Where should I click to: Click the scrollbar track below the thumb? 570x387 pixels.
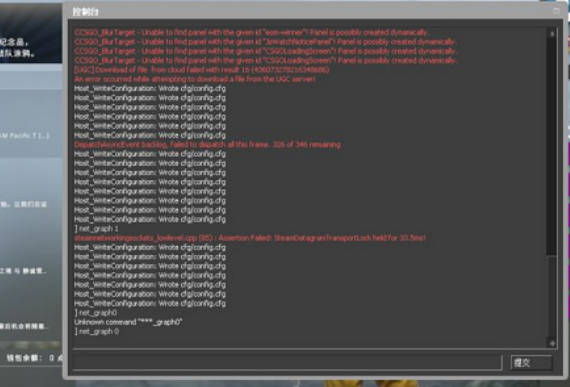[x=552, y=296]
